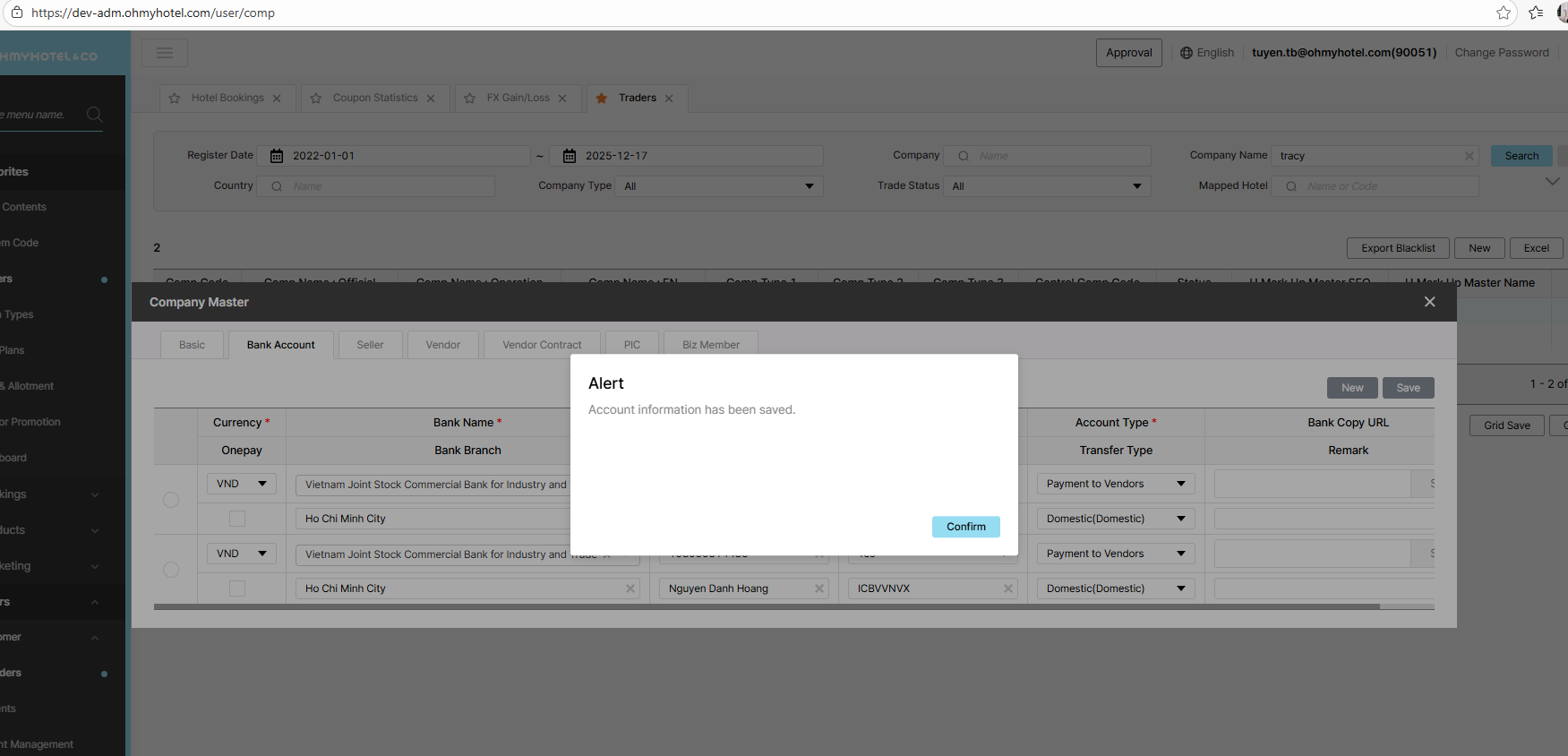Click the Mapped Hotel search icon
Image resolution: width=1568 pixels, height=756 pixels.
1291,186
